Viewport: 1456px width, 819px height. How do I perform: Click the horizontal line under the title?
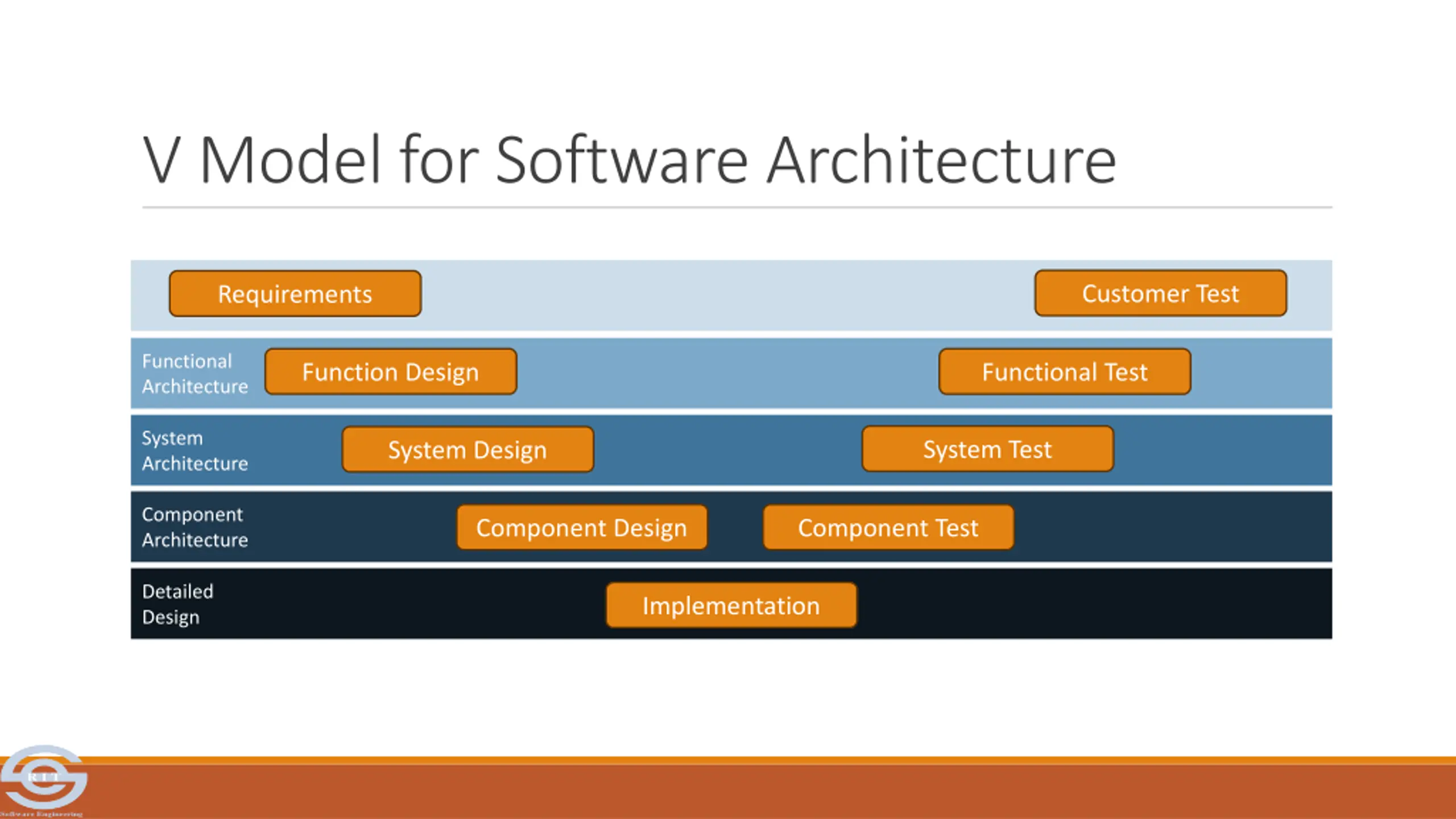coord(737,208)
